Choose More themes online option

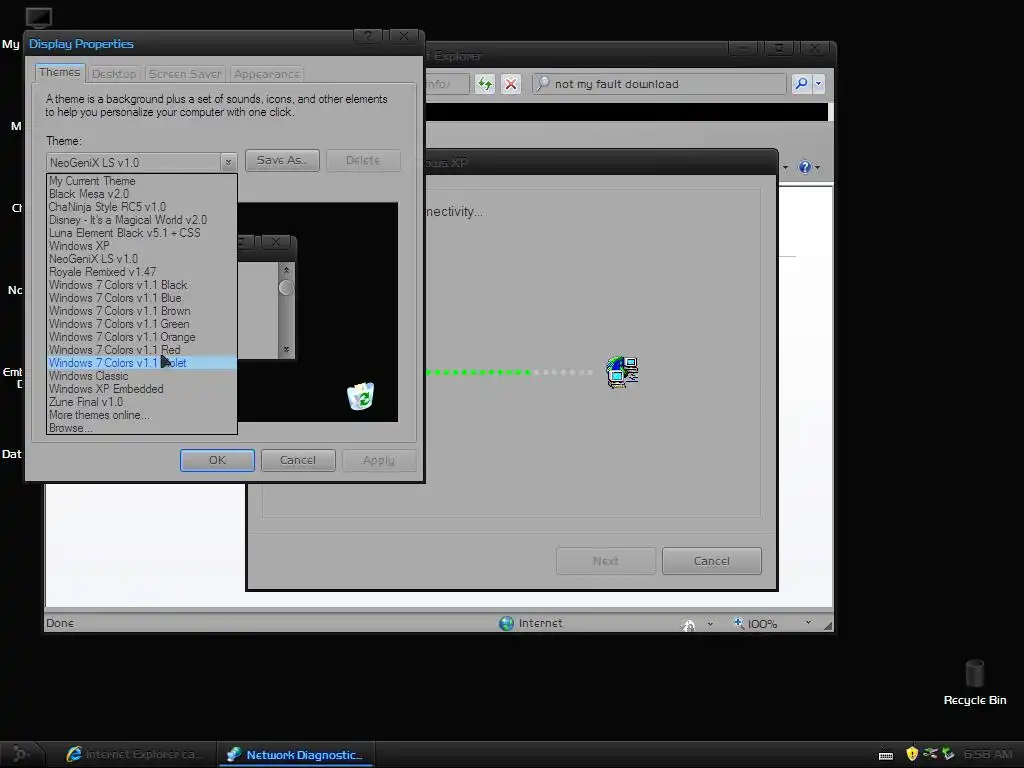142,415
